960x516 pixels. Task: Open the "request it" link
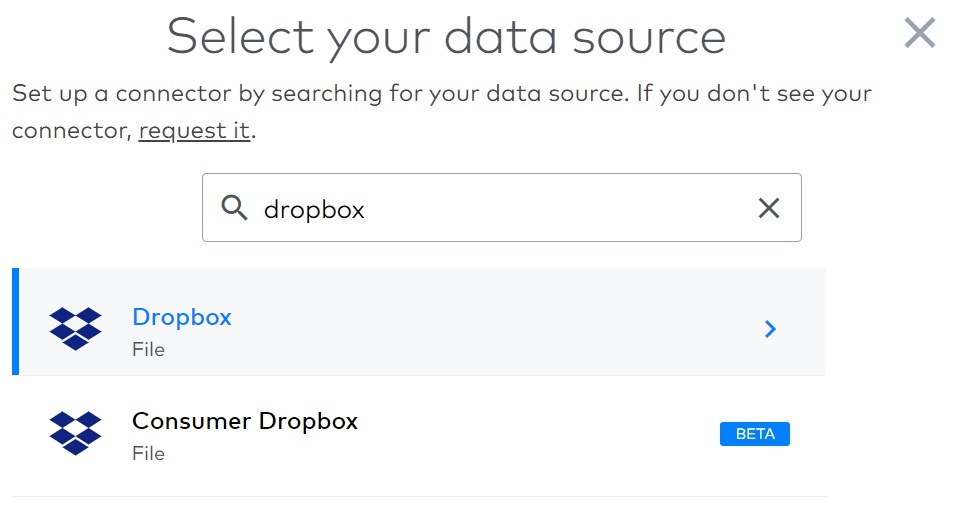(x=194, y=130)
